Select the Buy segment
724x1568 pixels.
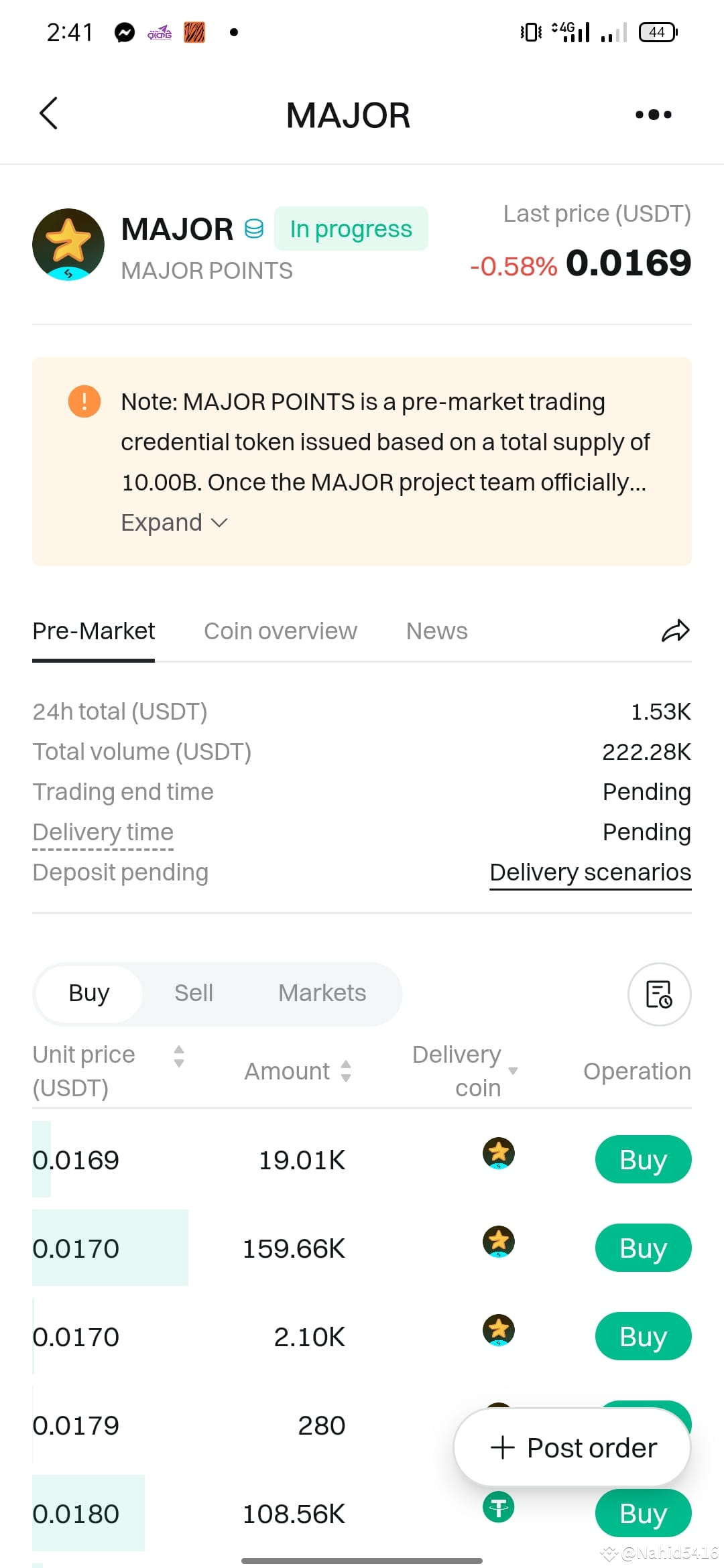coord(88,993)
